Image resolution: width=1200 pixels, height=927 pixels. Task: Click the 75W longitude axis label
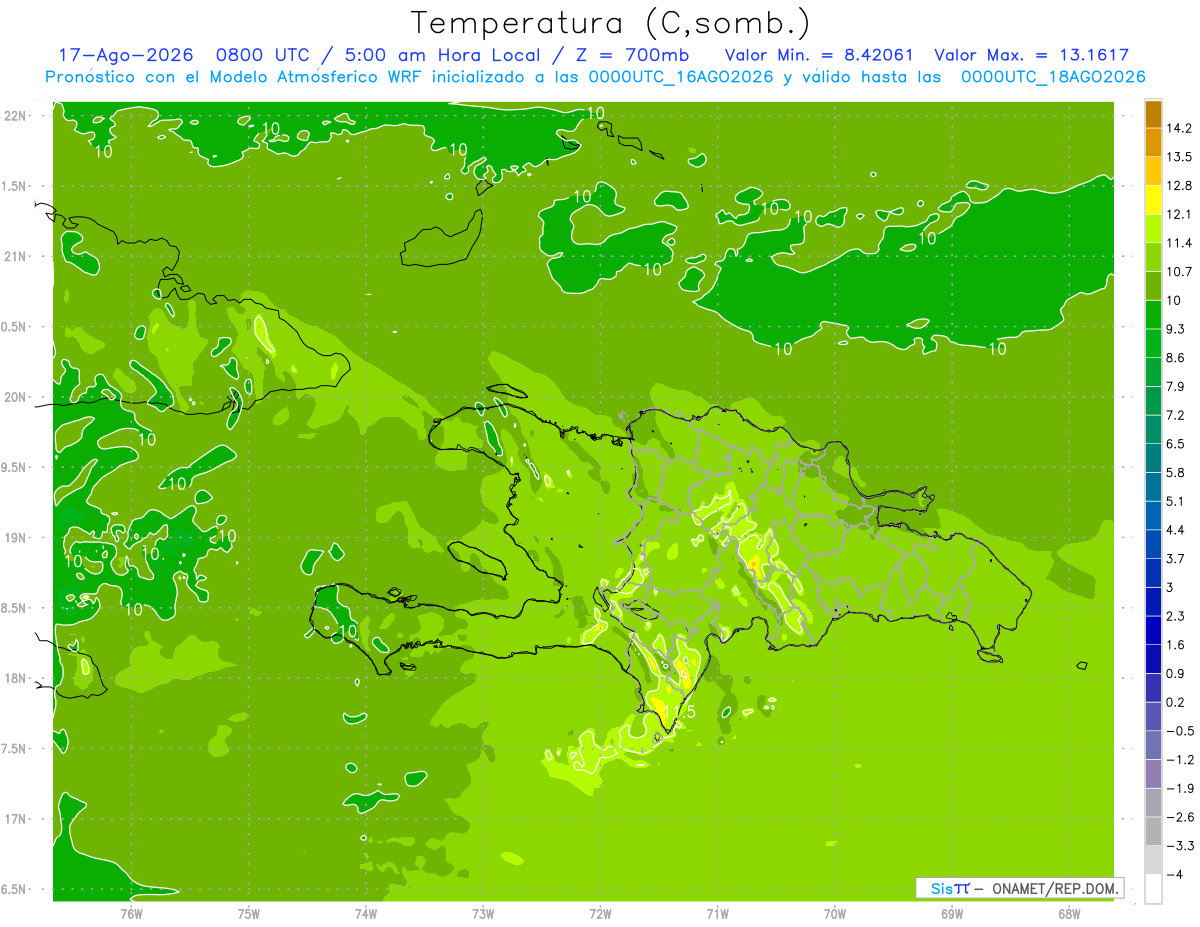248,913
